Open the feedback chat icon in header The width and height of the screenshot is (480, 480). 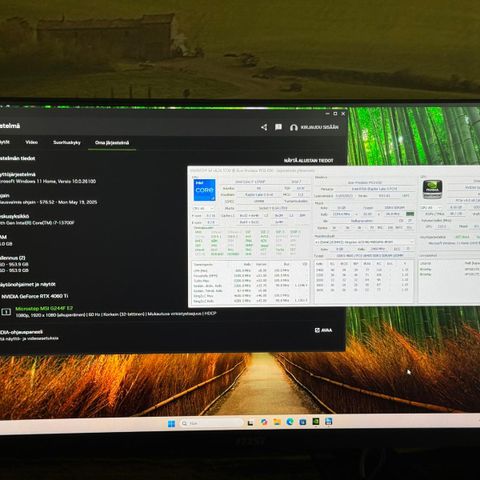[278, 127]
